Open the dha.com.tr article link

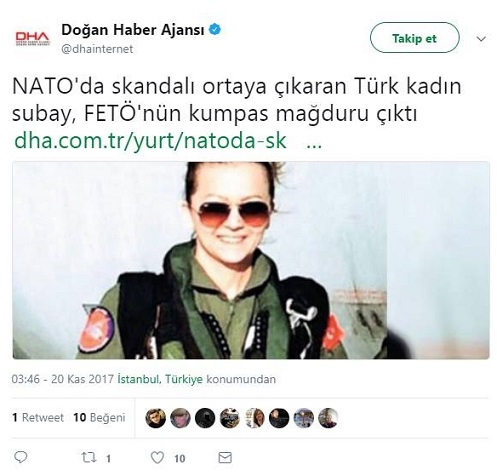[x=150, y=141]
